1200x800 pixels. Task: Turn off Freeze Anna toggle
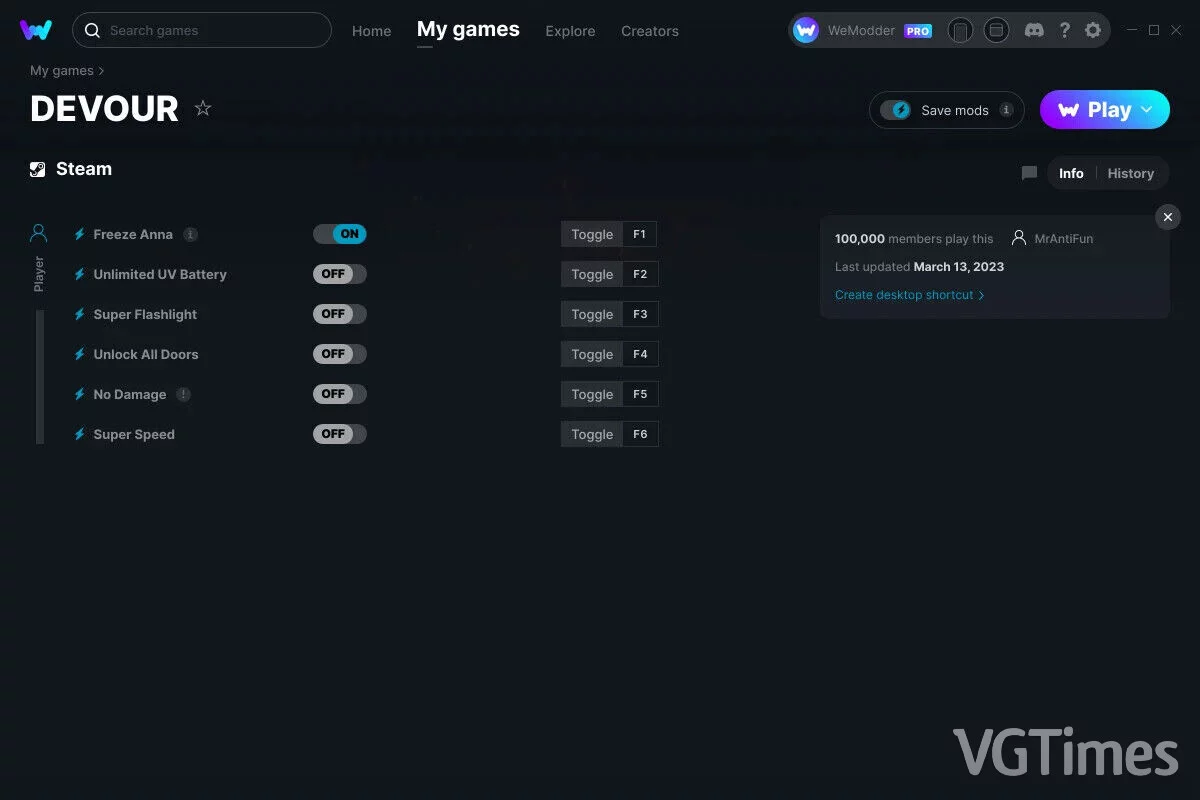tap(340, 234)
